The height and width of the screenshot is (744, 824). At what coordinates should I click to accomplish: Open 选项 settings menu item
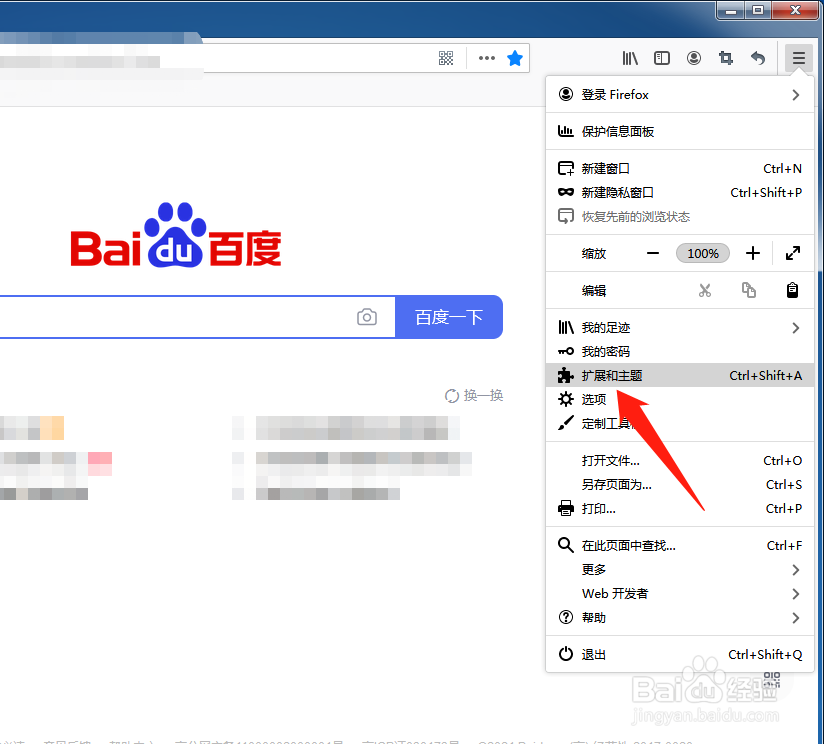680,399
